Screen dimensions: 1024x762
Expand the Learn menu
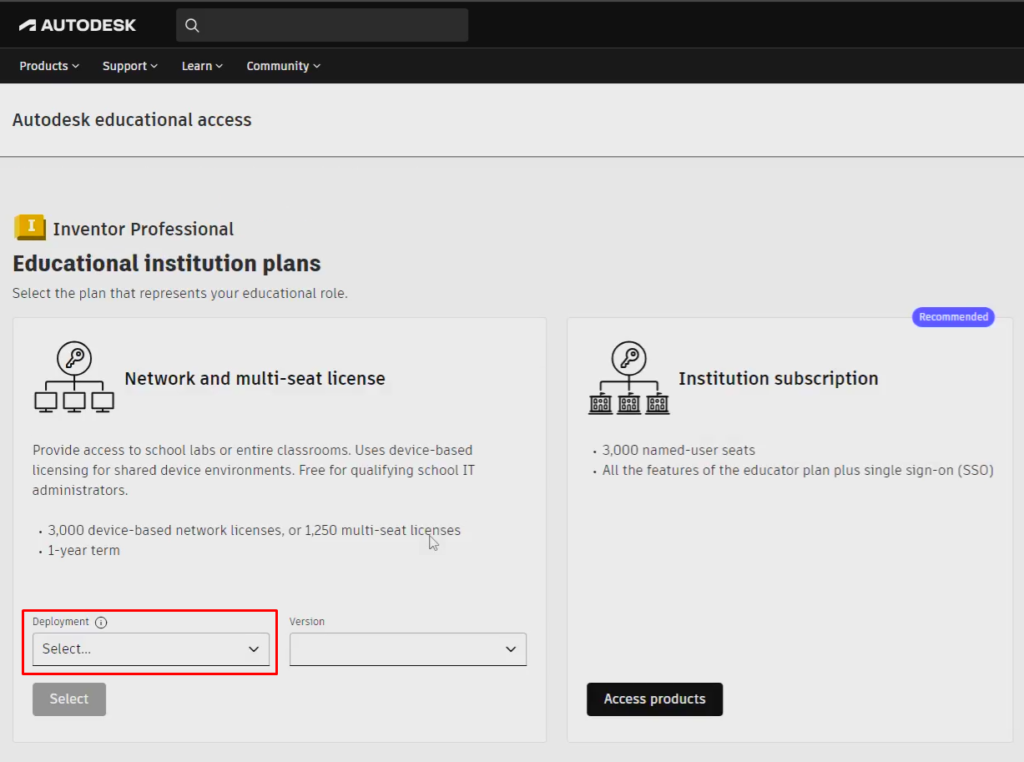coord(202,66)
